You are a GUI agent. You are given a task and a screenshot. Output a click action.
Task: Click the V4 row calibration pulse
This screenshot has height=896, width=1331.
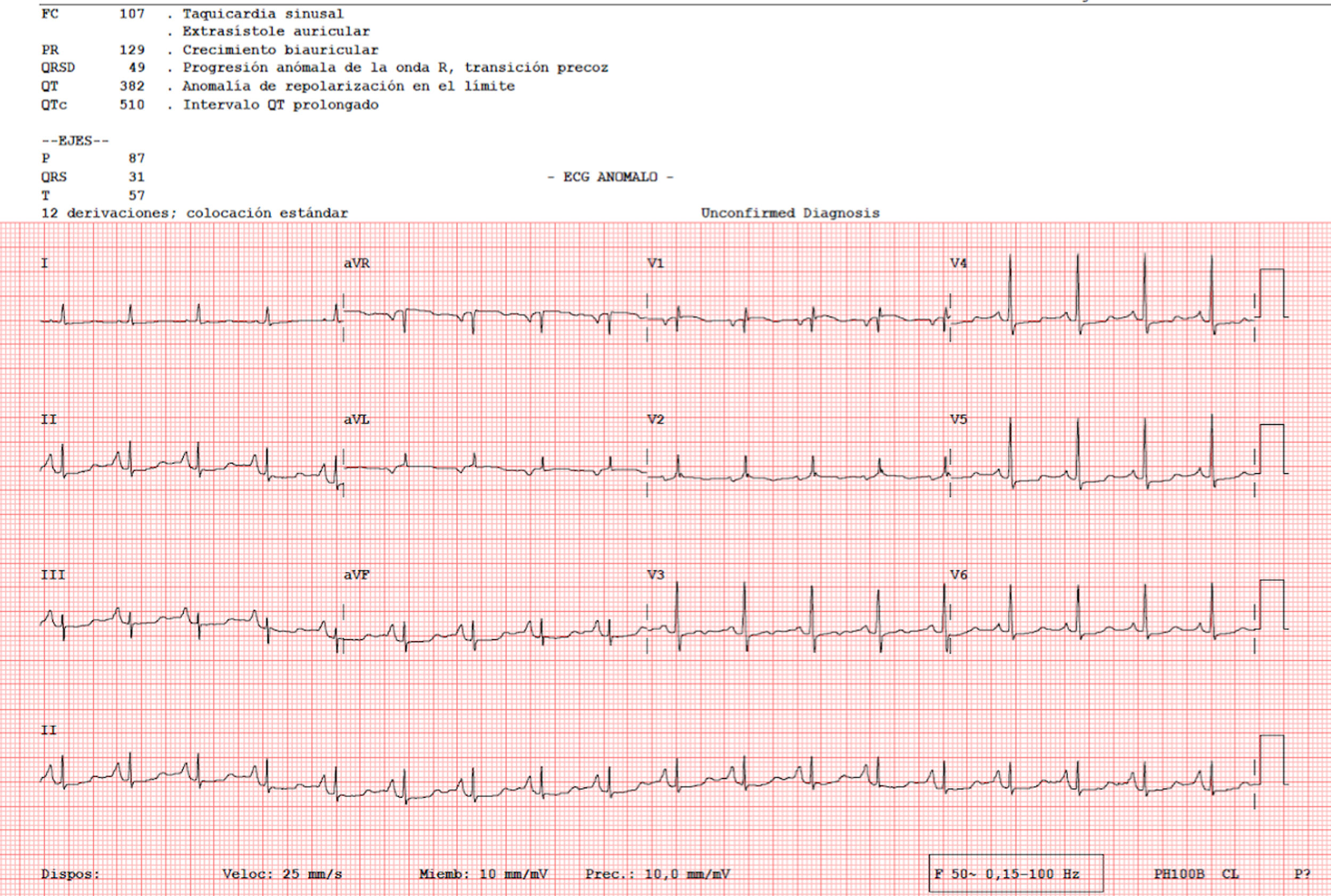pyautogui.click(x=1271, y=293)
